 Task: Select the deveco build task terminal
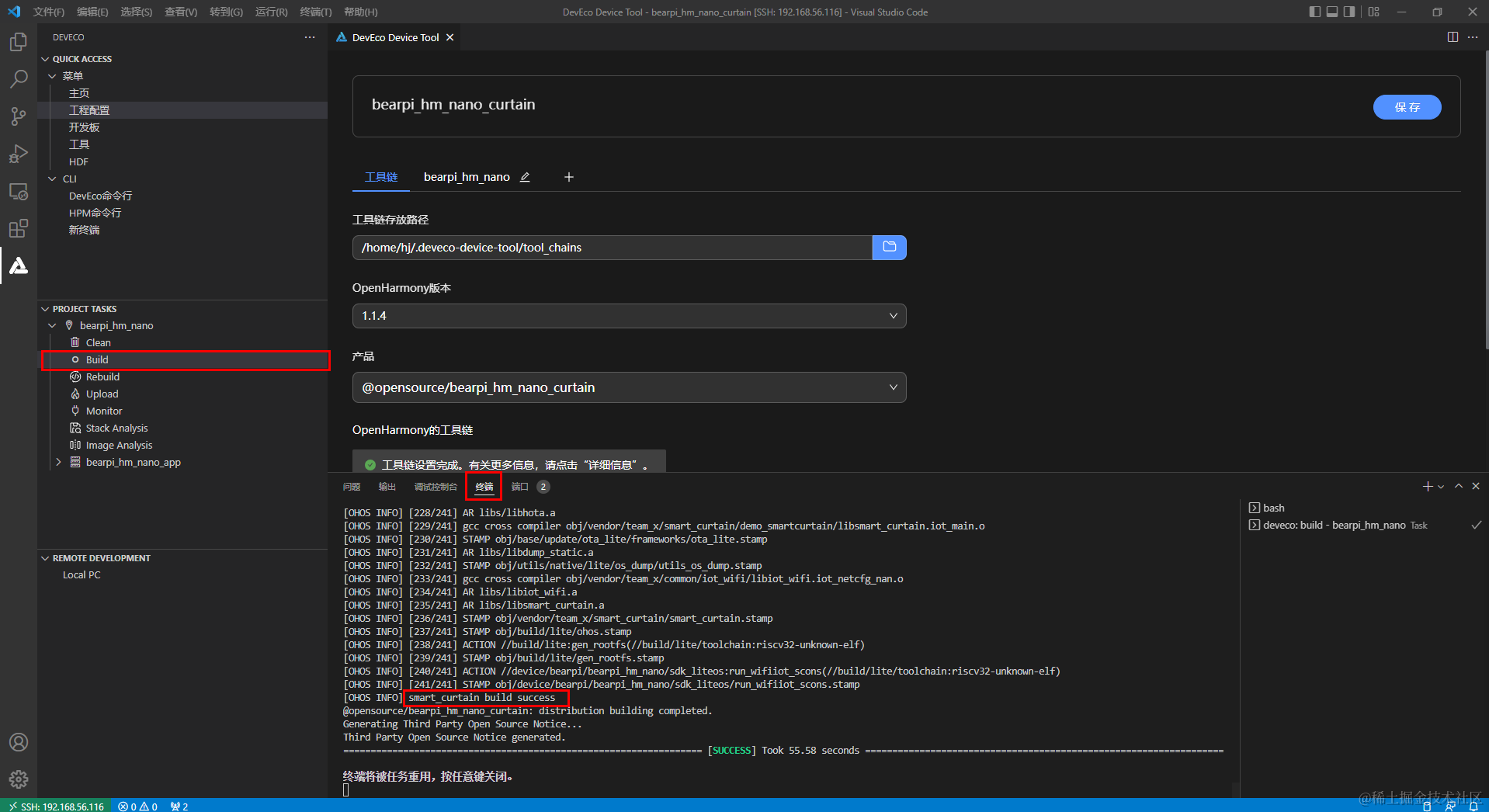tap(1363, 526)
